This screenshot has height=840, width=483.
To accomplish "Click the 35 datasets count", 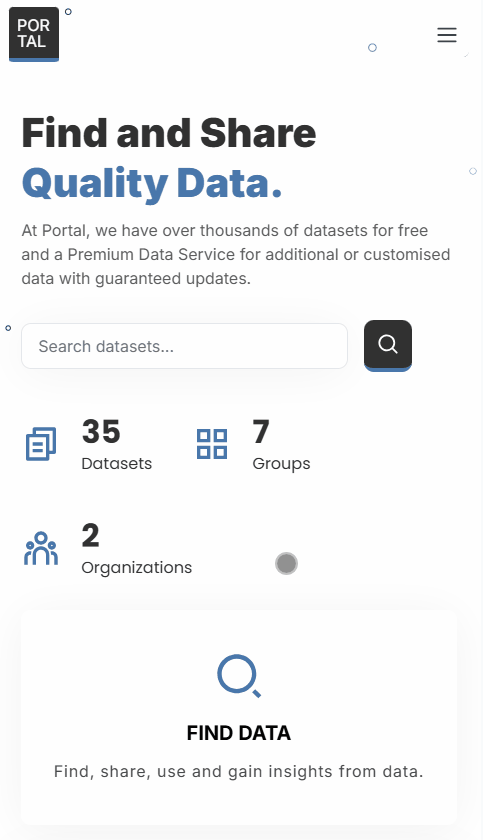I will point(101,431).
